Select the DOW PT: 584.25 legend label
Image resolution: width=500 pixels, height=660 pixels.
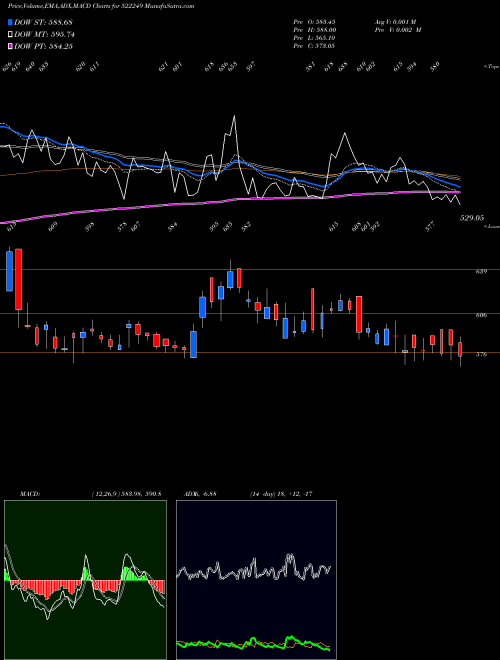click(x=43, y=46)
